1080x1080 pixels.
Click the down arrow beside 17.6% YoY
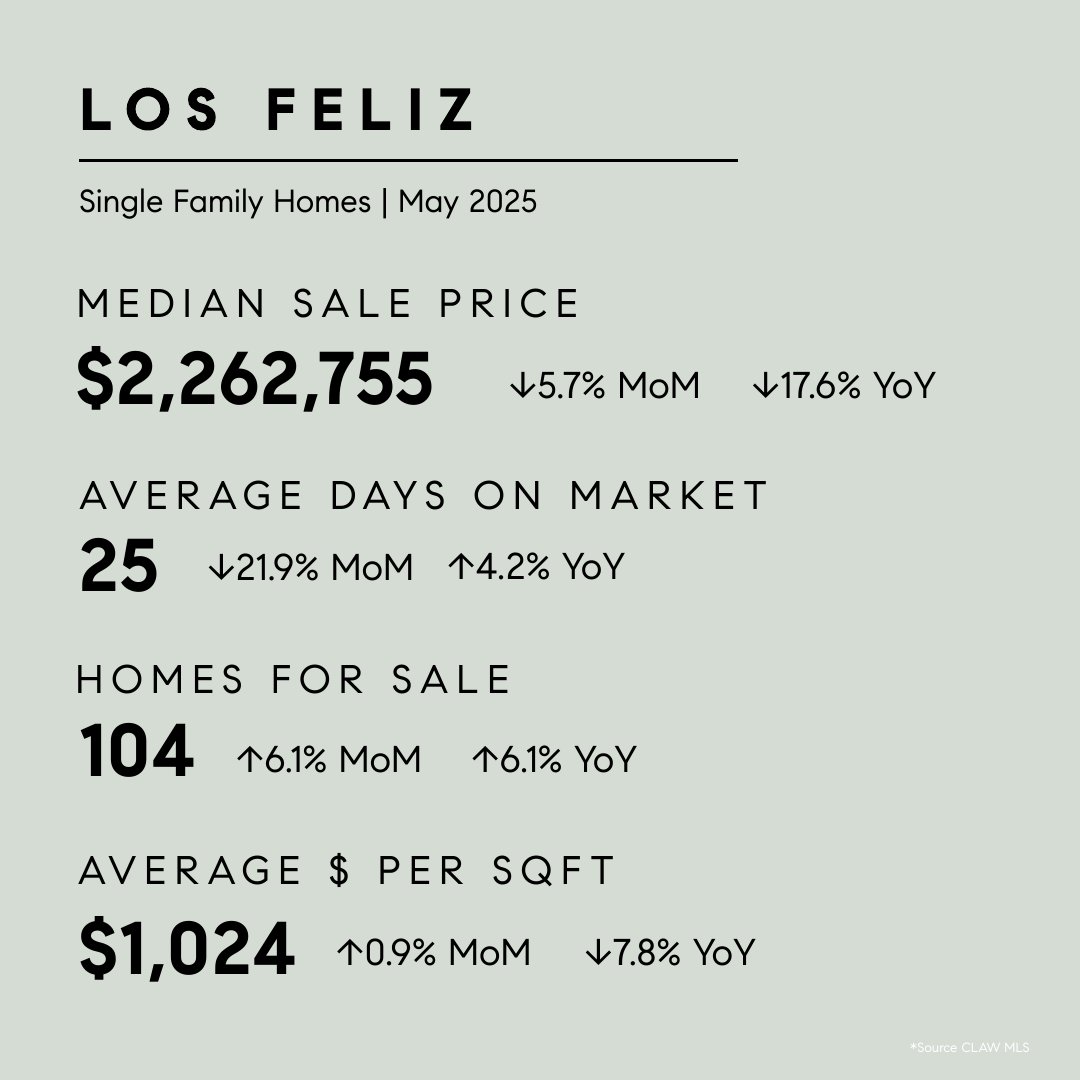[765, 385]
